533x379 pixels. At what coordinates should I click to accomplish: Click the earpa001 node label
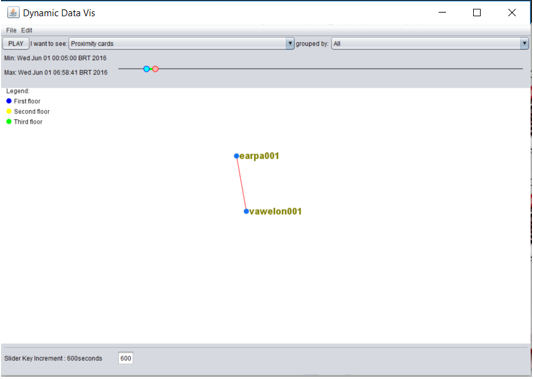(x=259, y=156)
